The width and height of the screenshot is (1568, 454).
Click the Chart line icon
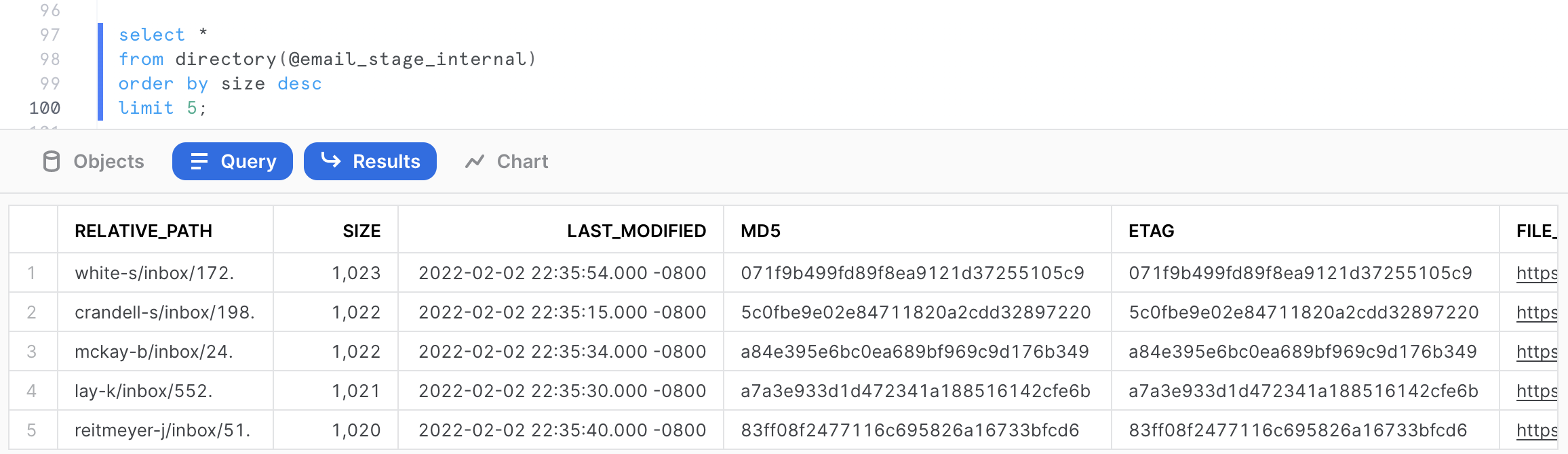475,161
